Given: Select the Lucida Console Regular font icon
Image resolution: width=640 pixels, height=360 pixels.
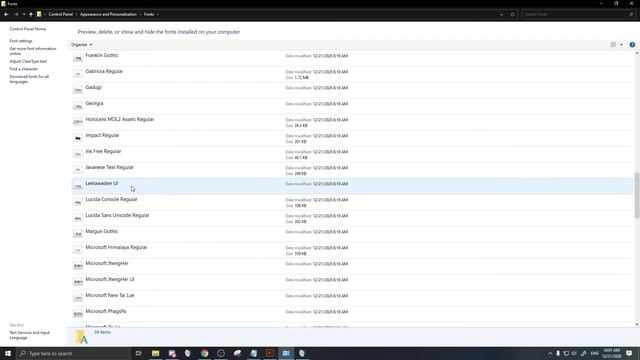Looking at the screenshot, I should tap(78, 202).
